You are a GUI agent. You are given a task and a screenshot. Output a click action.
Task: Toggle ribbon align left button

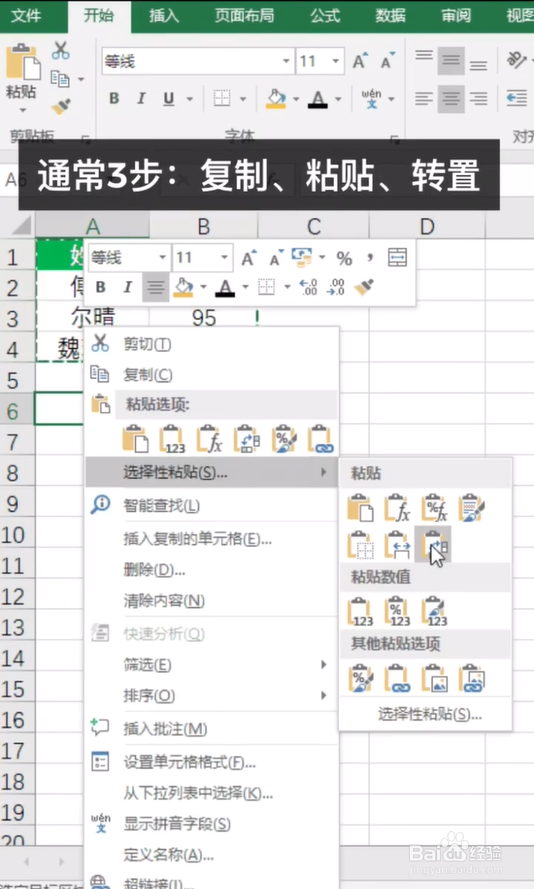(x=423, y=99)
